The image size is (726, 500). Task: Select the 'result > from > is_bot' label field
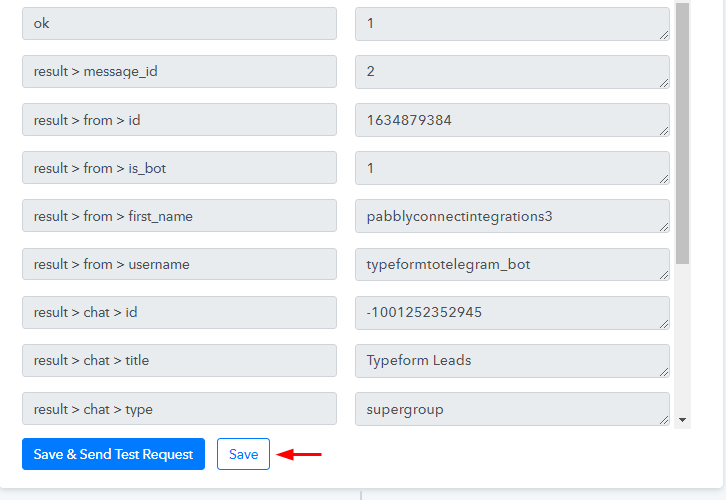coord(179,168)
